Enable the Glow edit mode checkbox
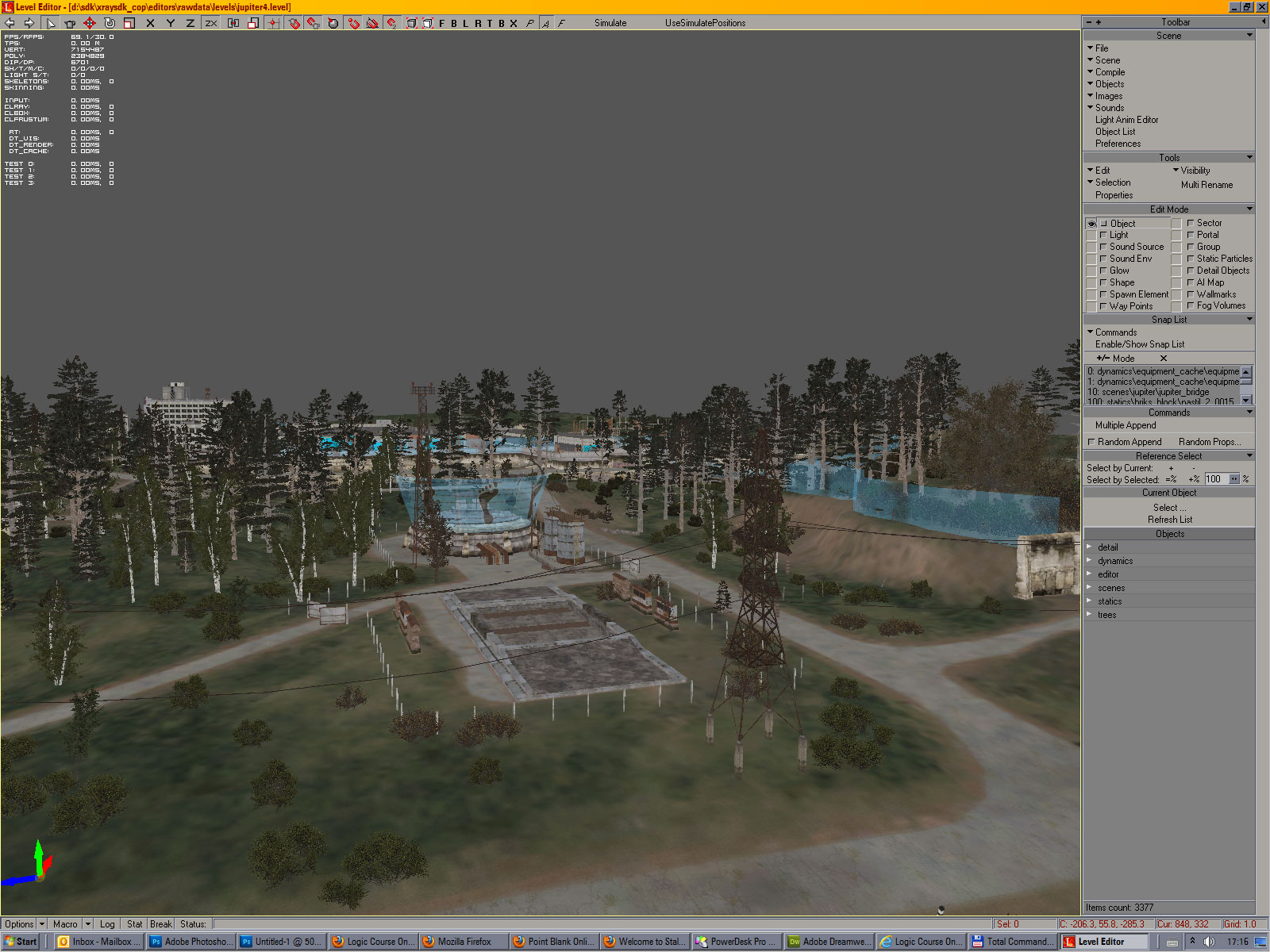The image size is (1270, 952). tap(1103, 271)
